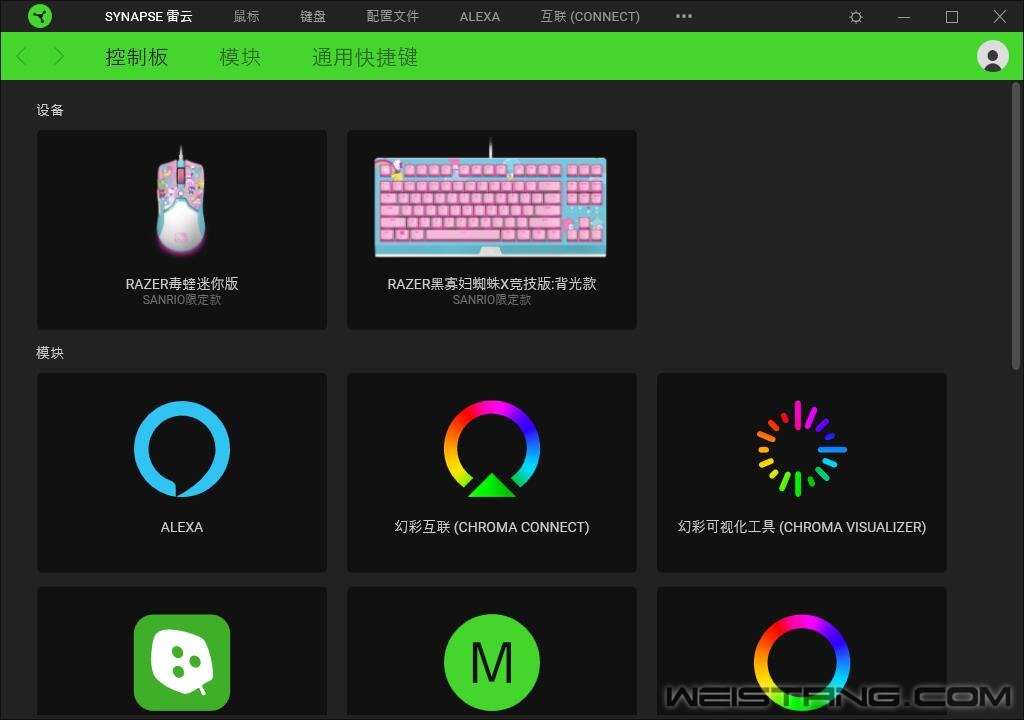Go back with the left arrow
This screenshot has width=1024, height=720.
coord(22,56)
